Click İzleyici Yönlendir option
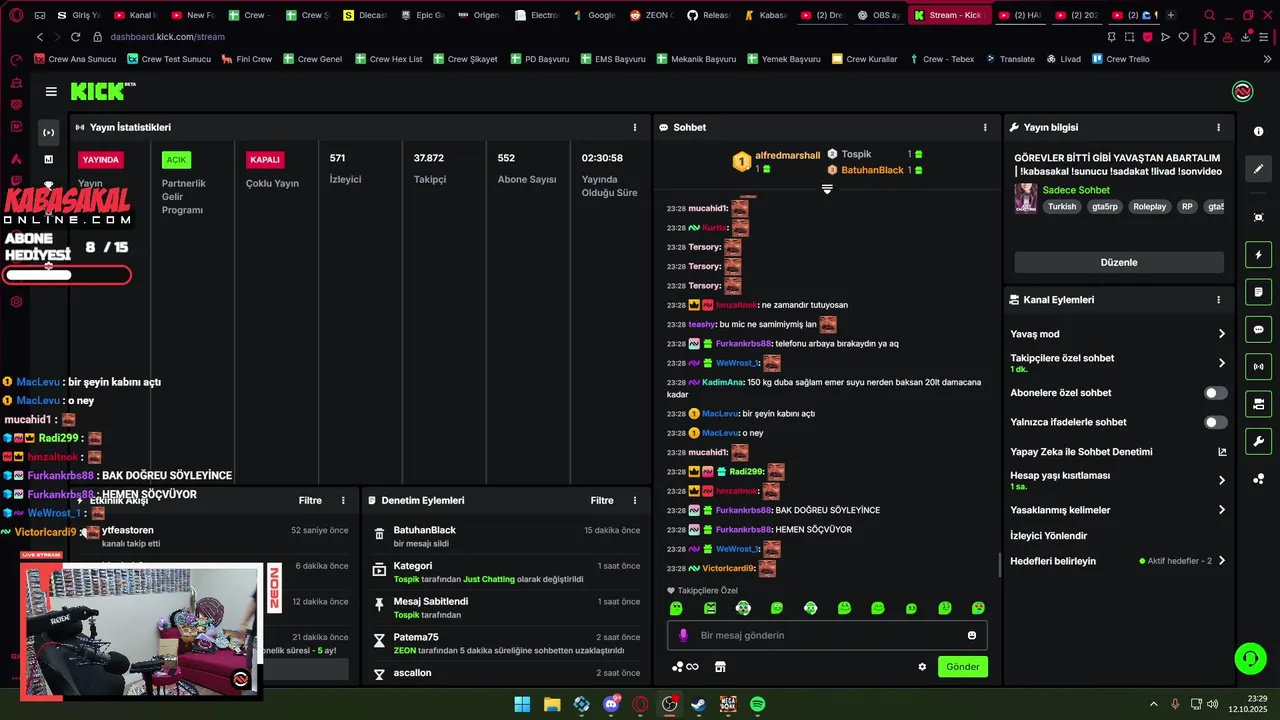1280x720 pixels. 1048,536
